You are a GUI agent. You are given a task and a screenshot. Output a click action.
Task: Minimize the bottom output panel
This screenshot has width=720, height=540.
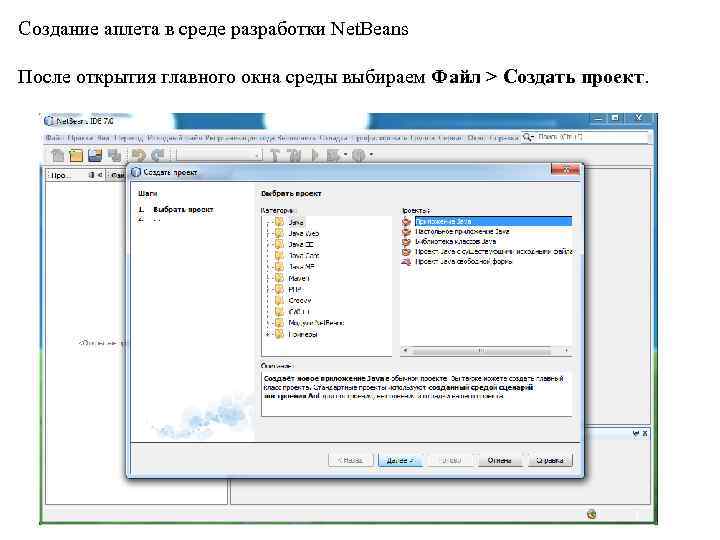635,433
